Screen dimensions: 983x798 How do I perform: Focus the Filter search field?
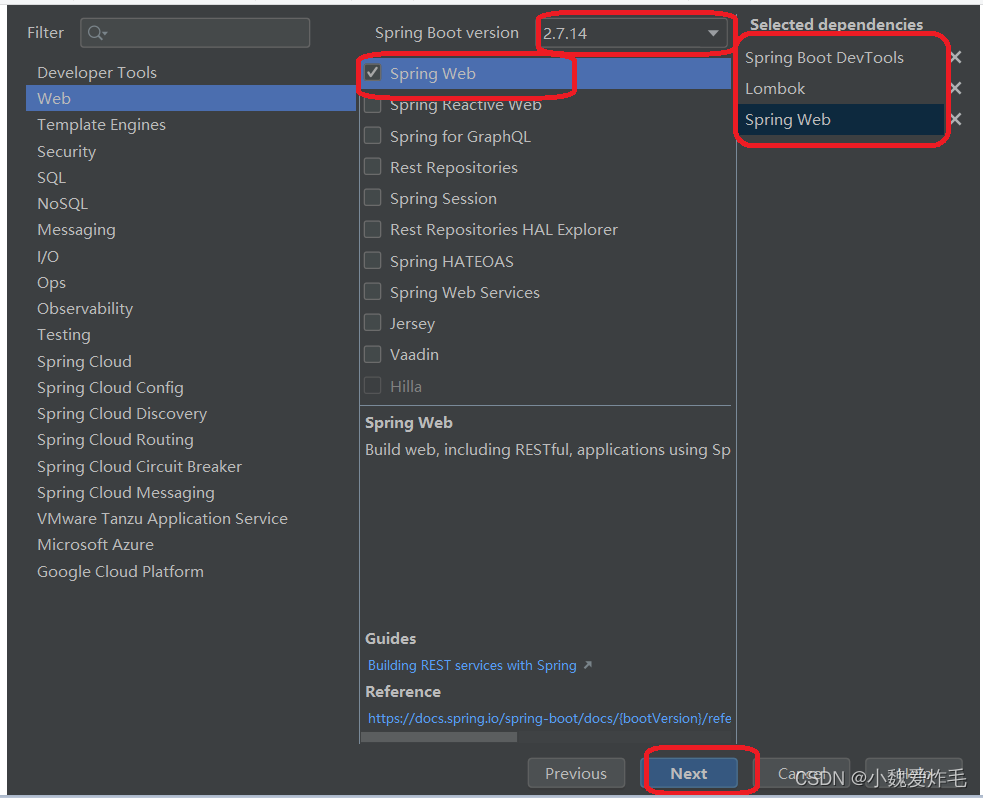coord(195,33)
